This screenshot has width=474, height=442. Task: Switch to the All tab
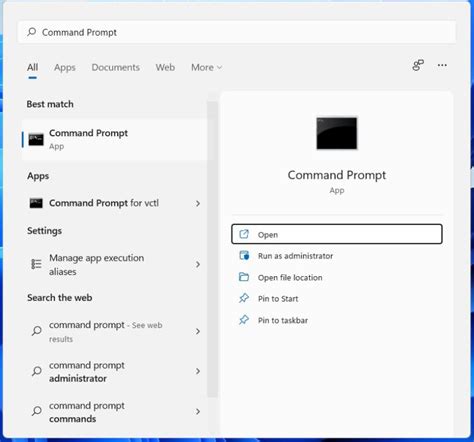click(32, 67)
